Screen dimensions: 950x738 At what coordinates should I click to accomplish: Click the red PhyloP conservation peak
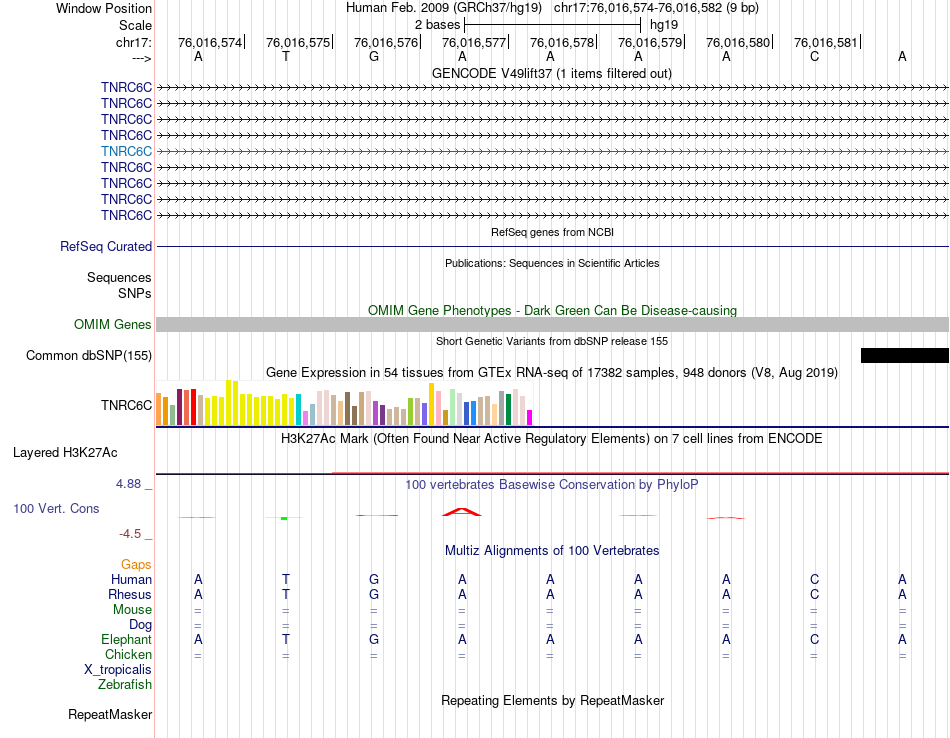pyautogui.click(x=462, y=512)
